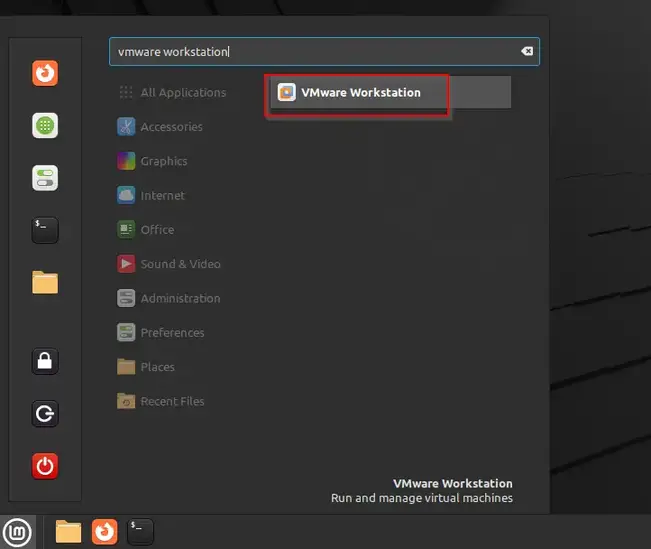This screenshot has height=549, width=651.
Task: Select the All Applications category
Action: point(183,92)
